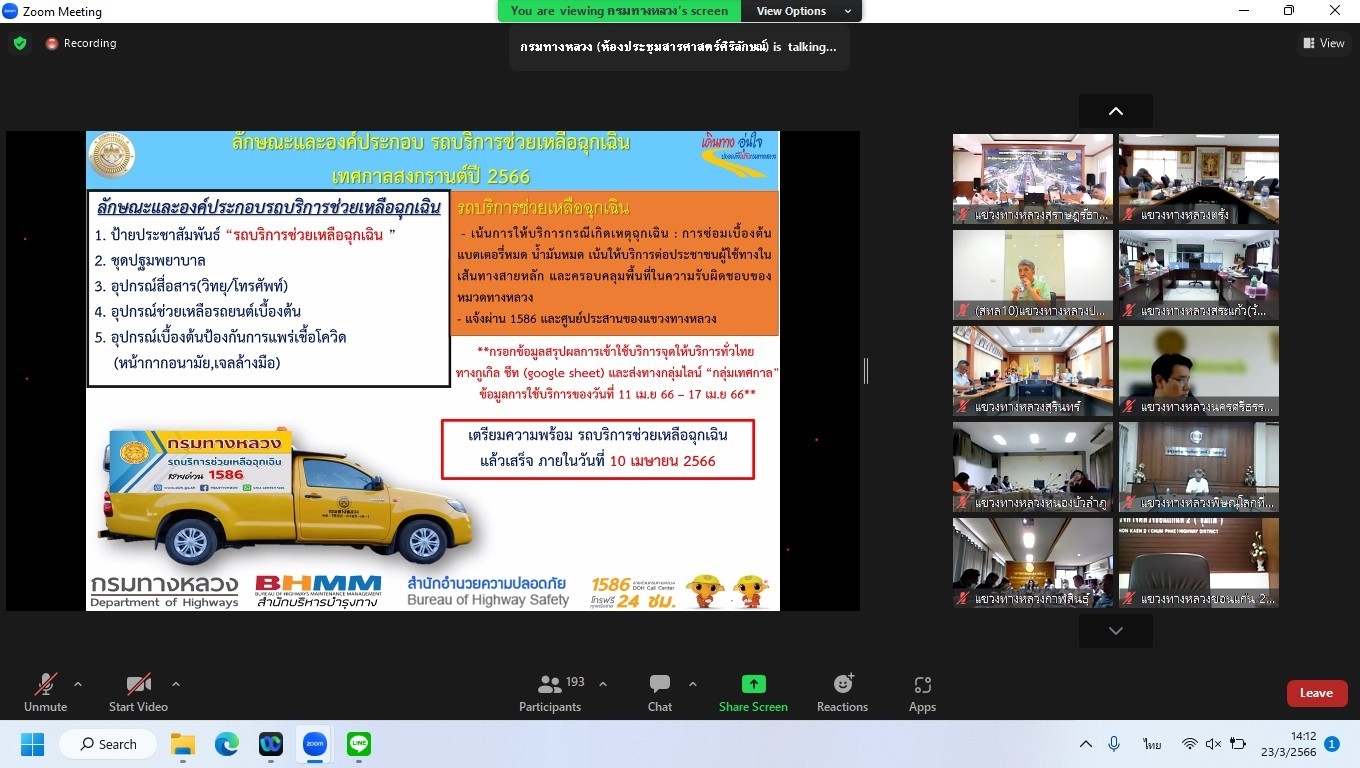This screenshot has height=768, width=1360.
Task: Open the Reactions menu
Action: point(842,693)
